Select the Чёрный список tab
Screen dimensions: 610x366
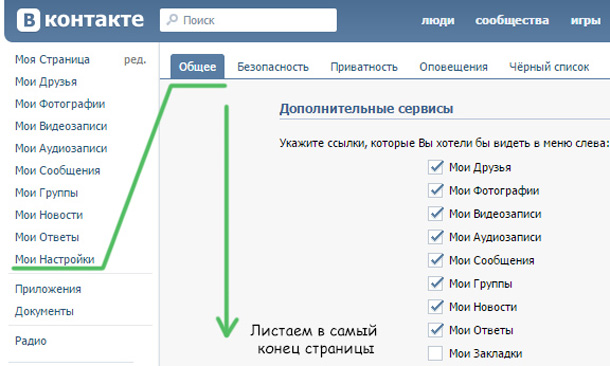pyautogui.click(x=549, y=67)
